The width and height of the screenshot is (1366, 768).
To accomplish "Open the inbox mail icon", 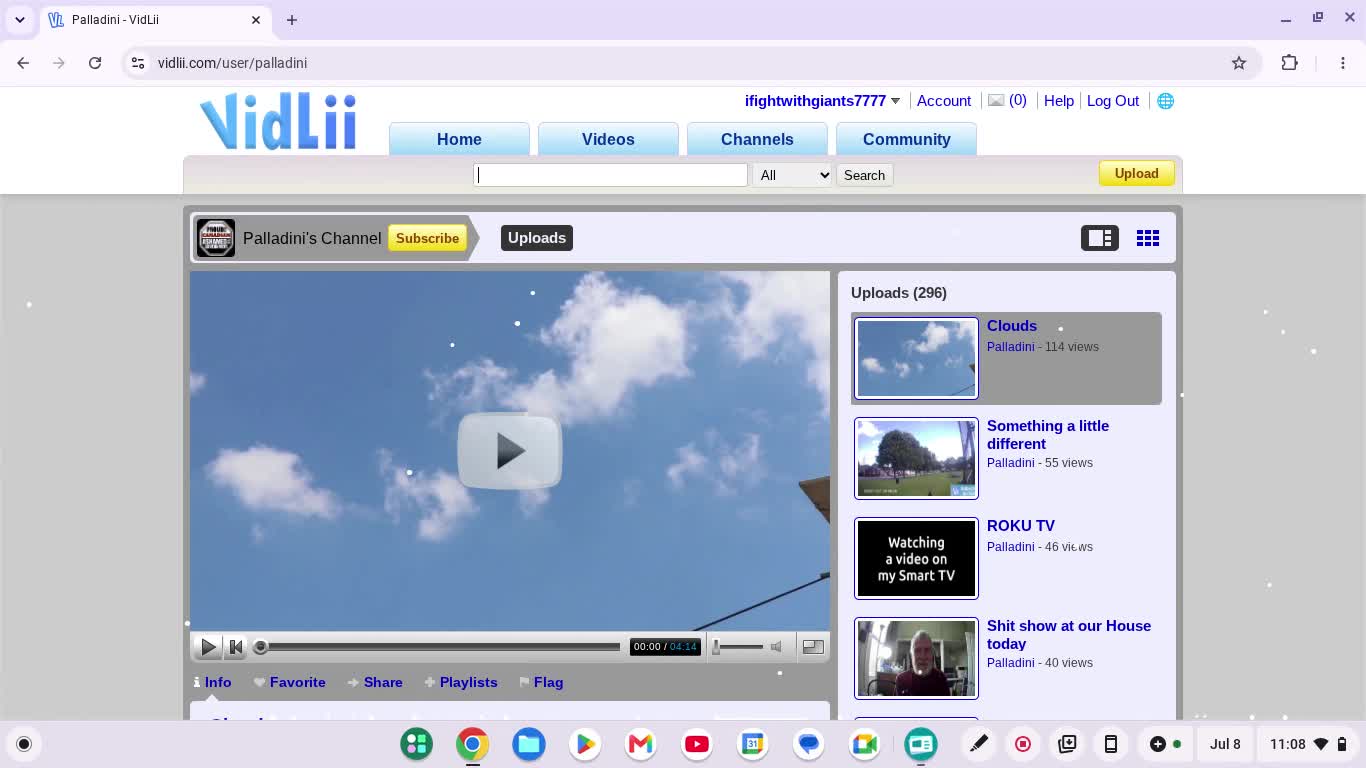I will tap(996, 100).
